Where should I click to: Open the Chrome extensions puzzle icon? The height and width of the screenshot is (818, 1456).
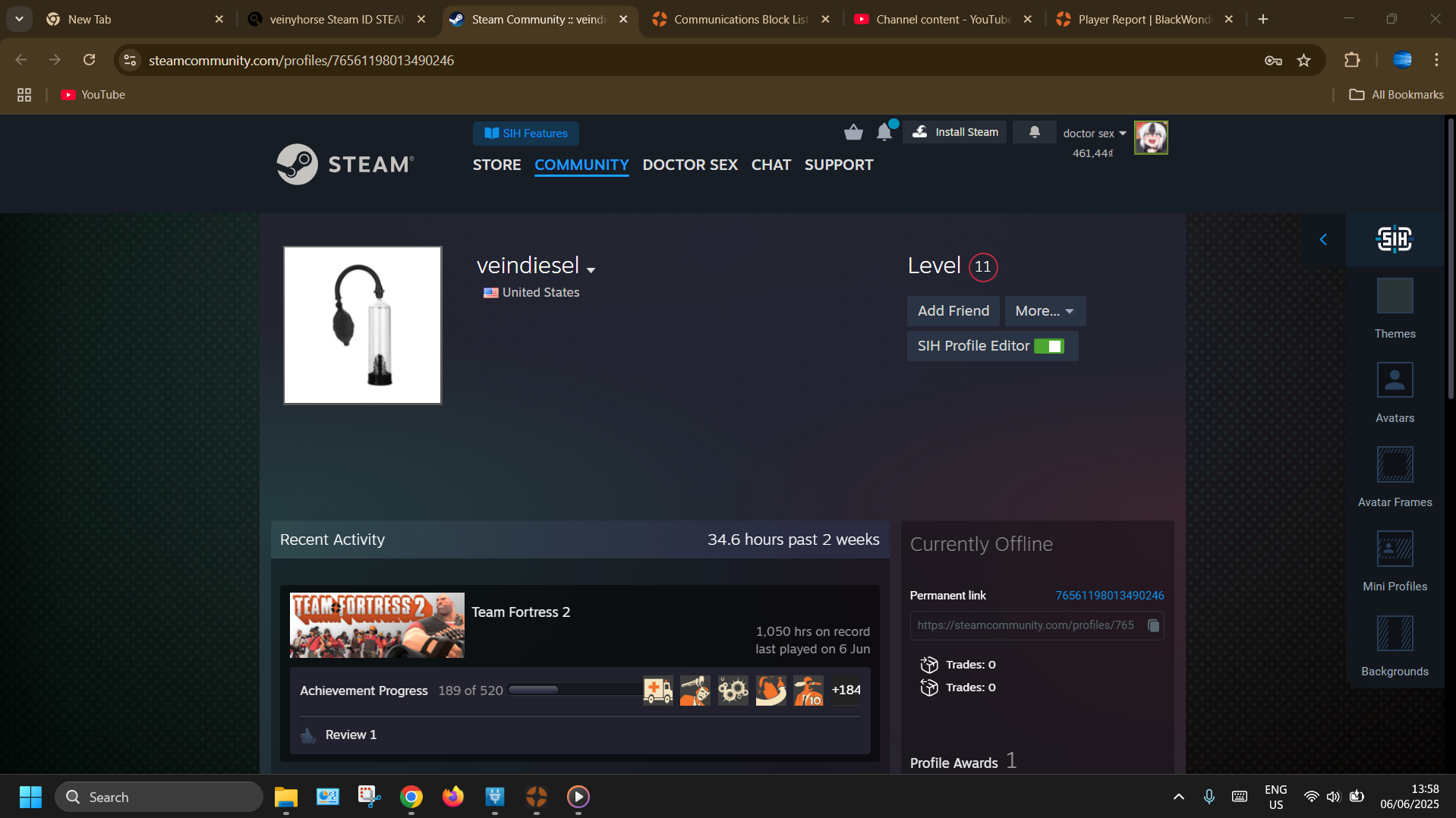pos(1351,60)
